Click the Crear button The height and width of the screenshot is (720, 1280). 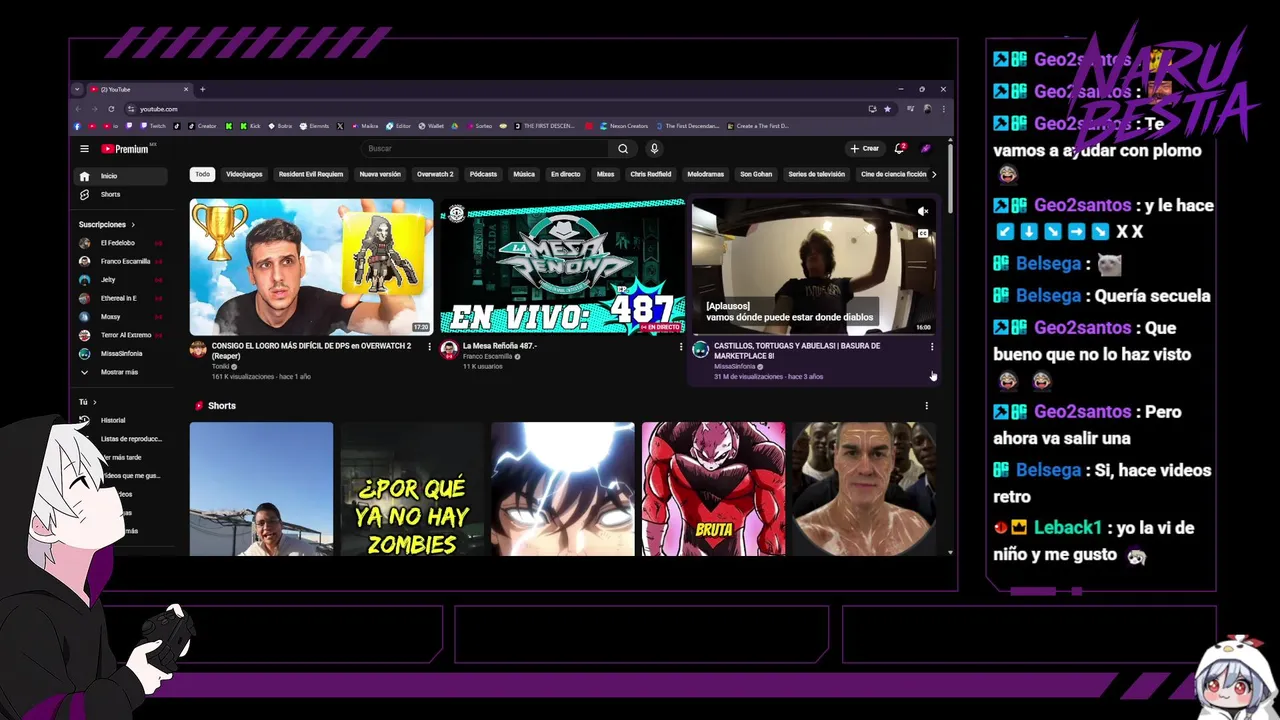pos(864,149)
